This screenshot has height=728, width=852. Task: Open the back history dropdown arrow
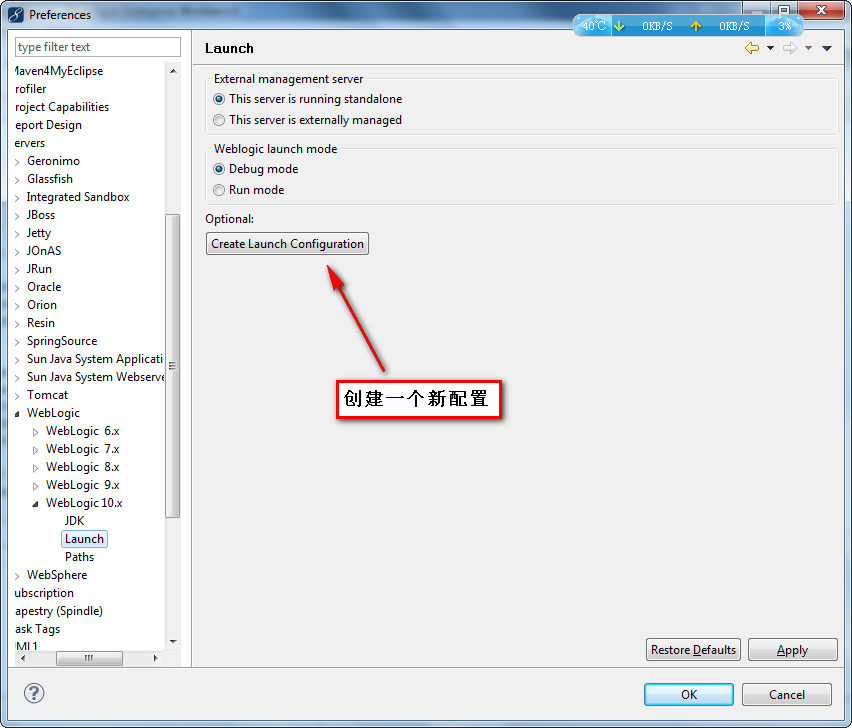point(770,48)
